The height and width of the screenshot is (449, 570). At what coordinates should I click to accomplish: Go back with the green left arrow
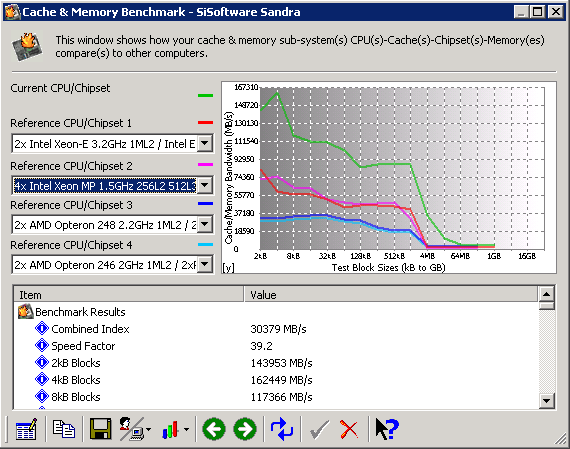(214, 429)
